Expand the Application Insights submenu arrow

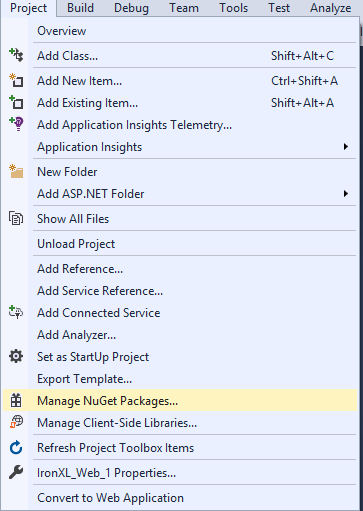pos(346,147)
